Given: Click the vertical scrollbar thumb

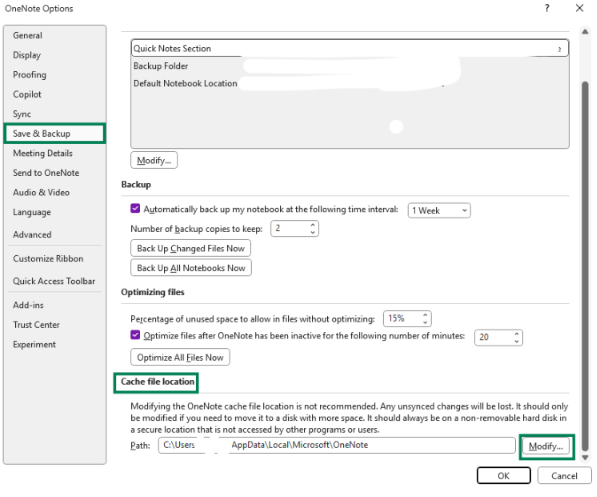Looking at the screenshot, I should pyautogui.click(x=585, y=267).
